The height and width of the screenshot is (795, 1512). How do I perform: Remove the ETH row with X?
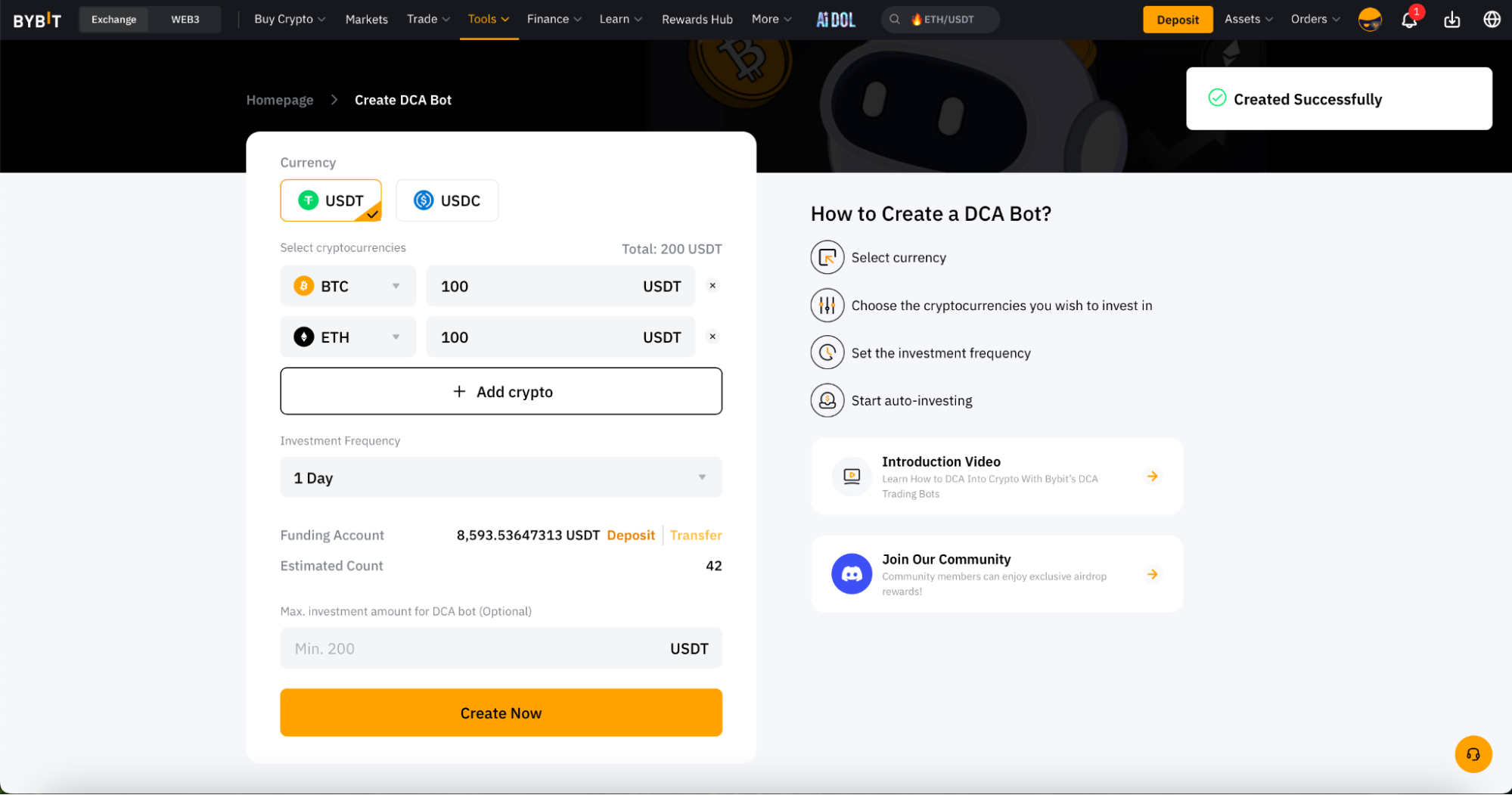point(713,337)
